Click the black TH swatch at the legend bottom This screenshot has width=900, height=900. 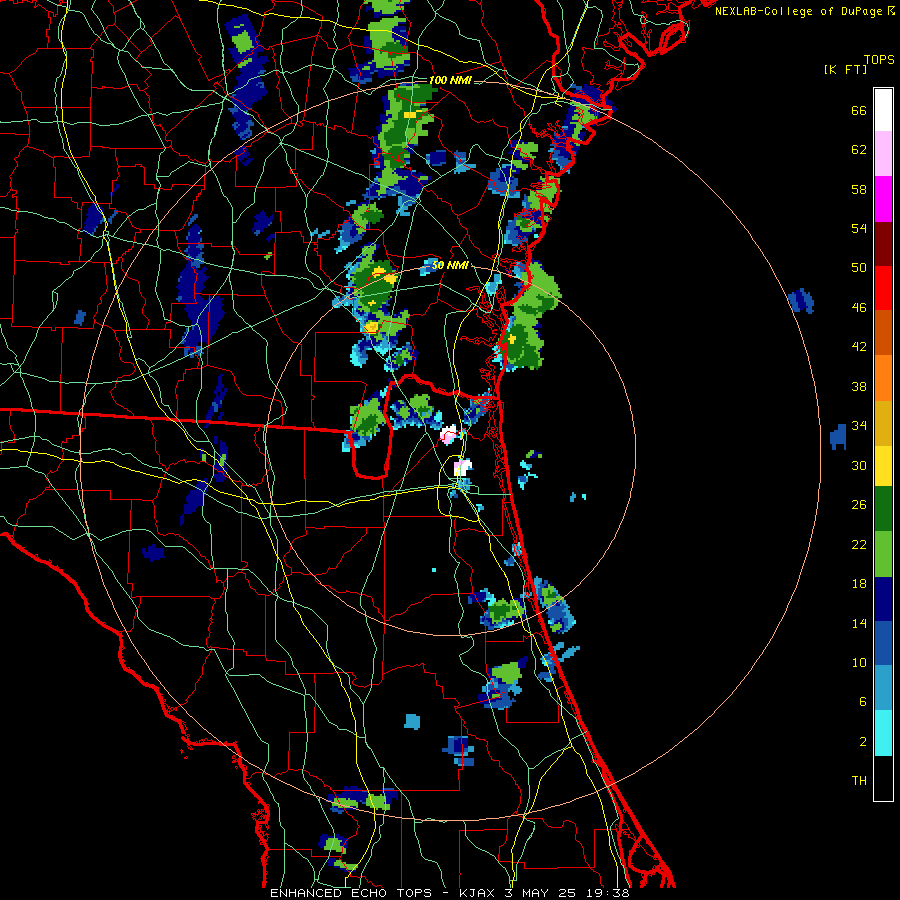click(x=883, y=778)
